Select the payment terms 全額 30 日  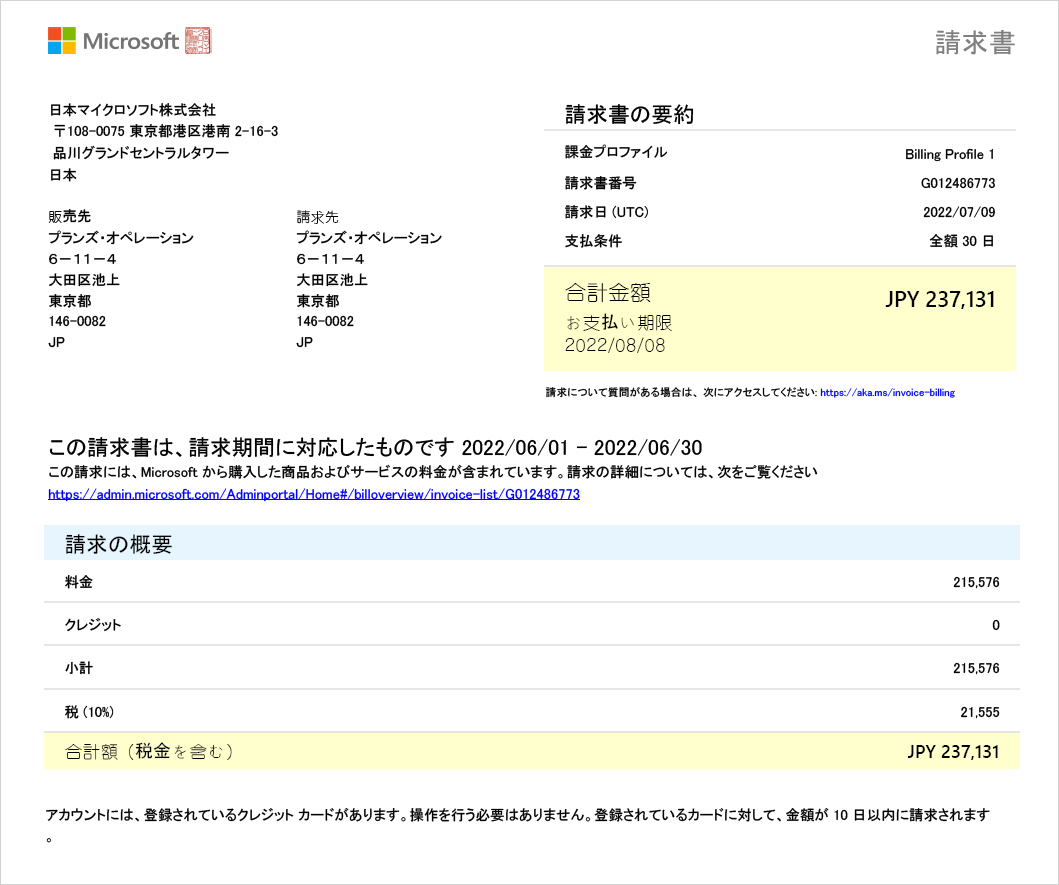[x=962, y=241]
